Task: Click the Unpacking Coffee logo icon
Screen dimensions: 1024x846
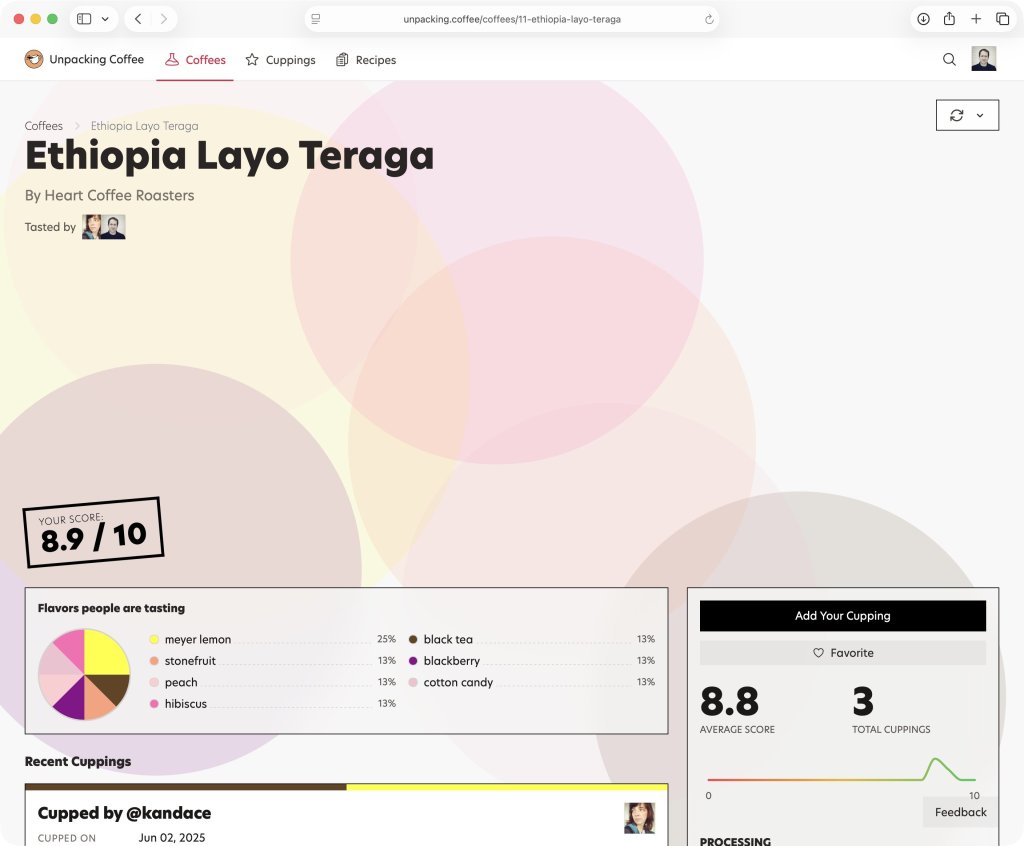Action: click(34, 60)
